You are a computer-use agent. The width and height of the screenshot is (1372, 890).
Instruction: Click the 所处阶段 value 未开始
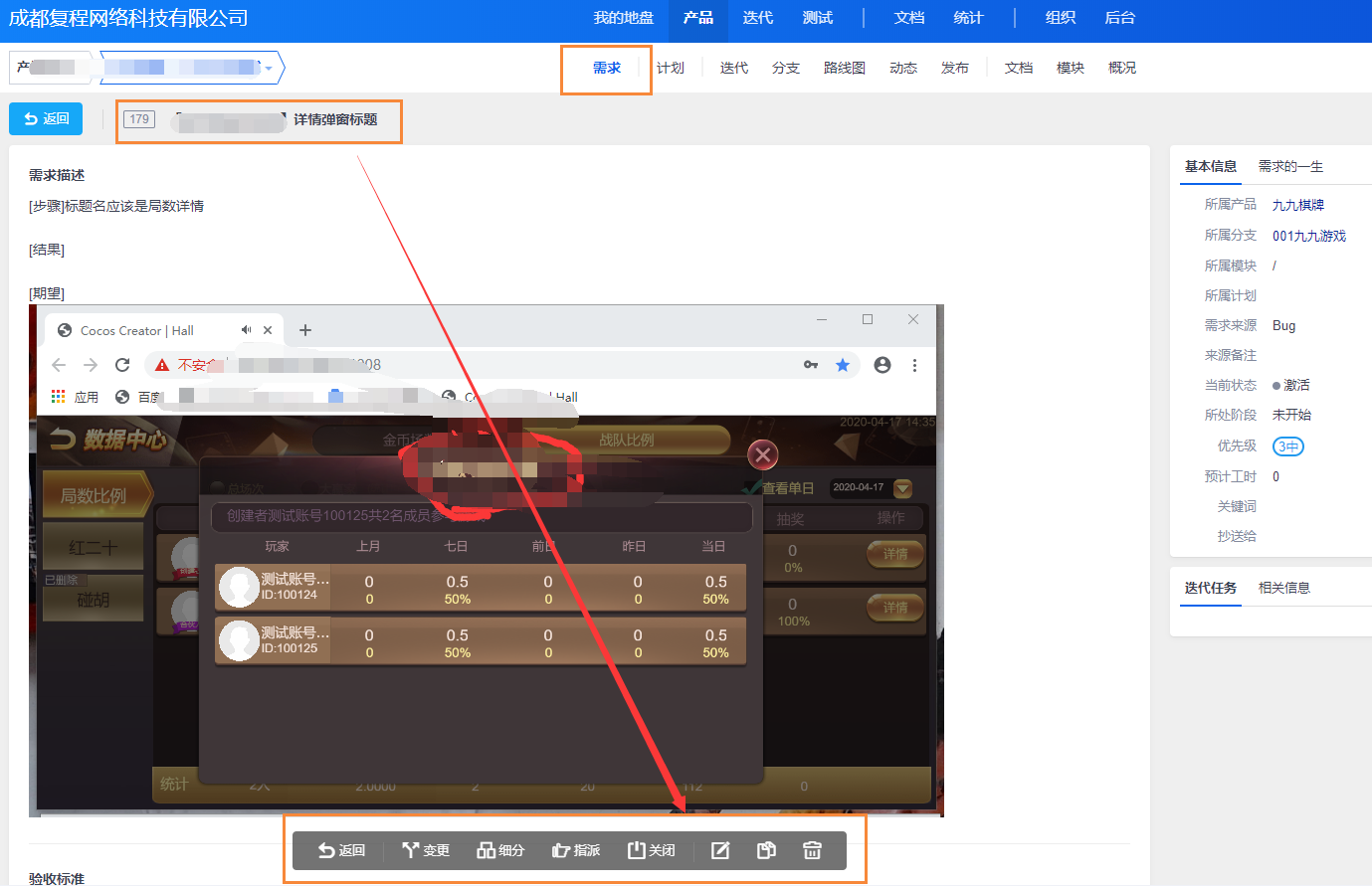[1291, 415]
